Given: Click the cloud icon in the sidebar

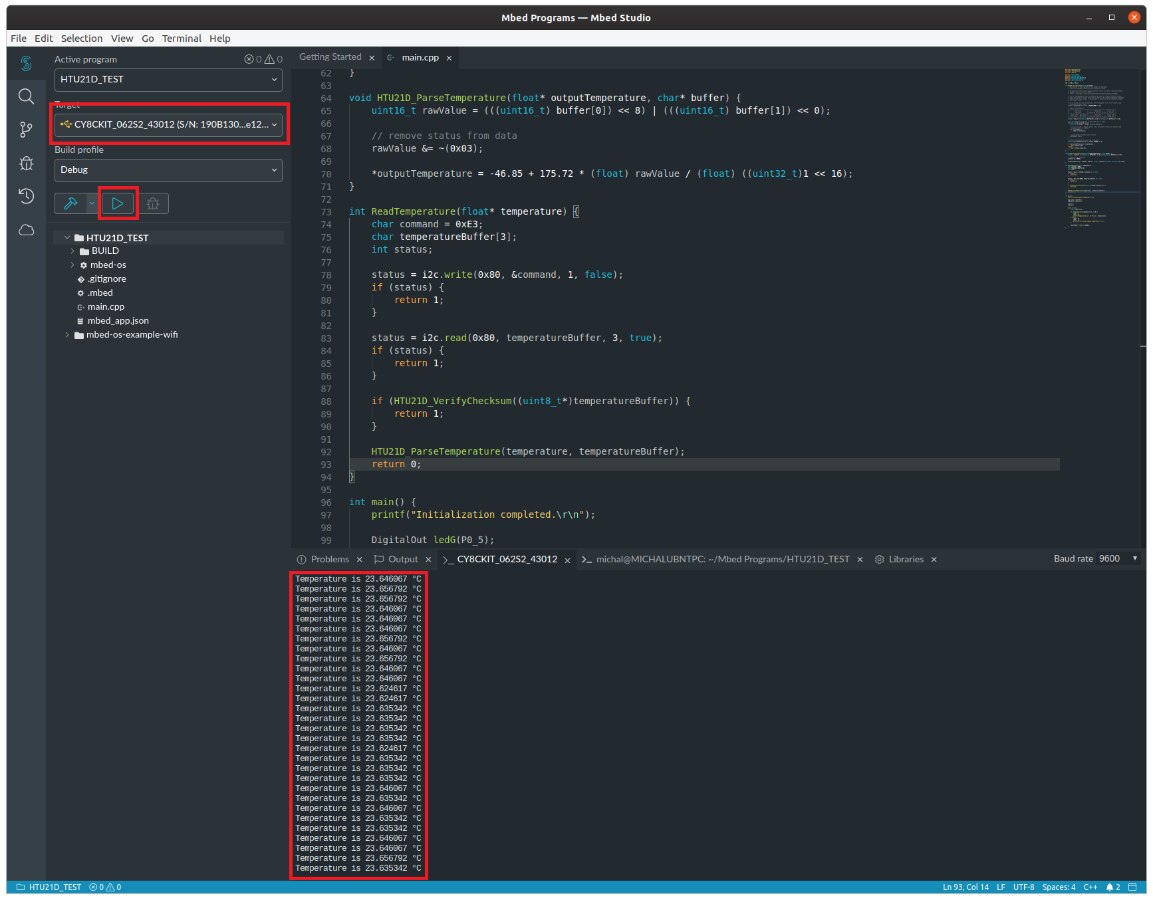Looking at the screenshot, I should 26,230.
